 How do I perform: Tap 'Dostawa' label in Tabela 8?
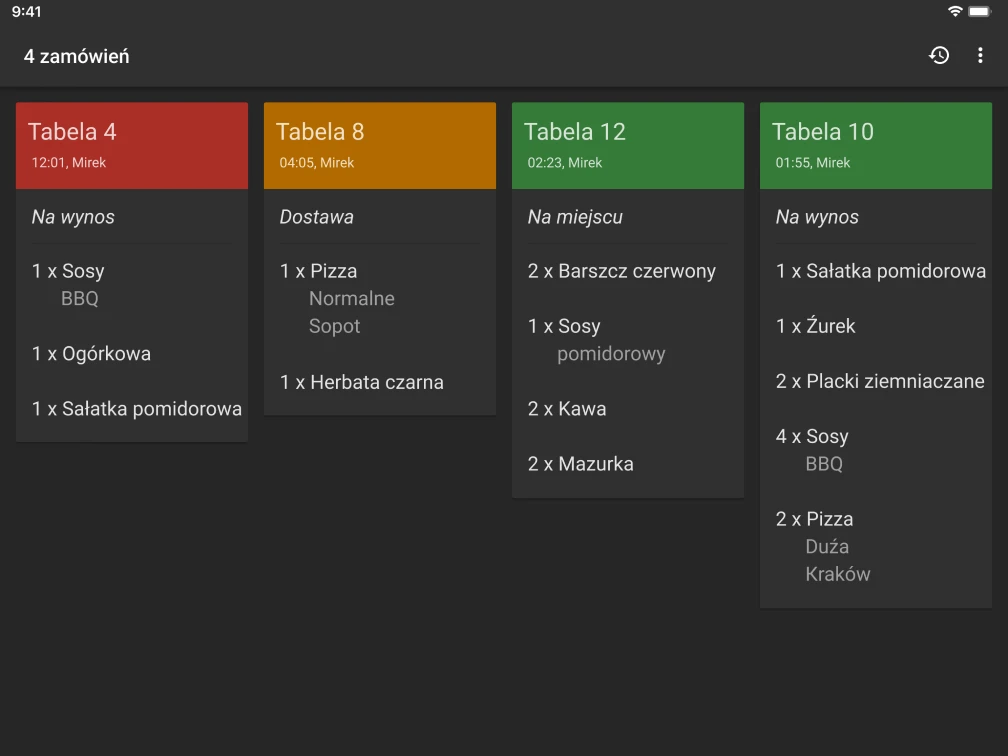(317, 217)
